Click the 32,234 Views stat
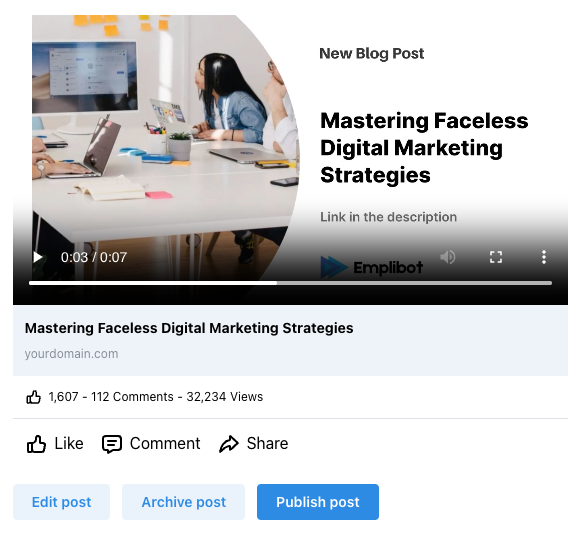Image resolution: width=581 pixels, height=534 pixels. (225, 397)
